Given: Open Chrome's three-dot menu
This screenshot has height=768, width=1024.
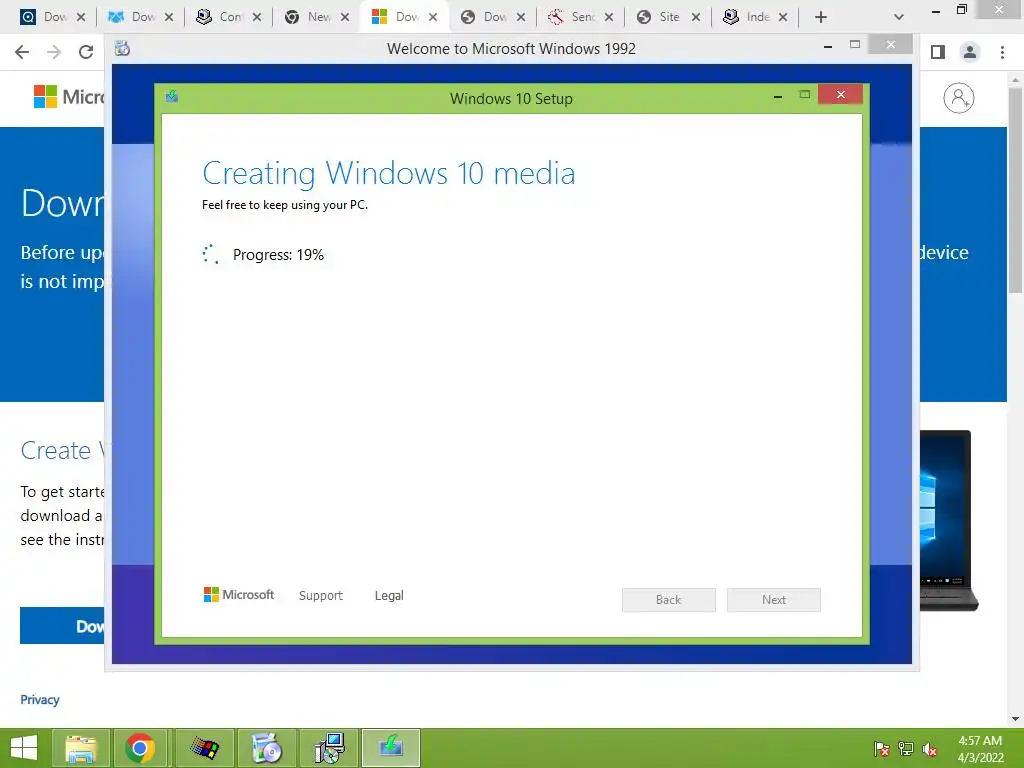Looking at the screenshot, I should coord(1002,52).
